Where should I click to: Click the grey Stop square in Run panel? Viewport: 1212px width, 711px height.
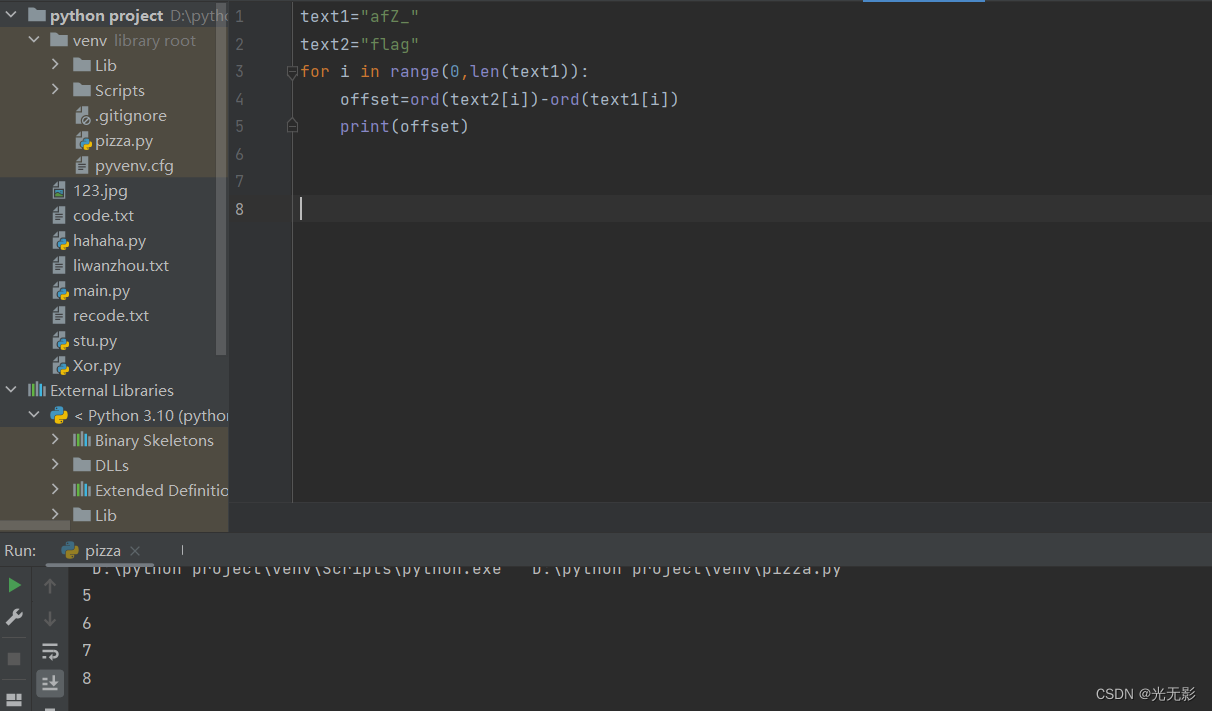[x=14, y=659]
